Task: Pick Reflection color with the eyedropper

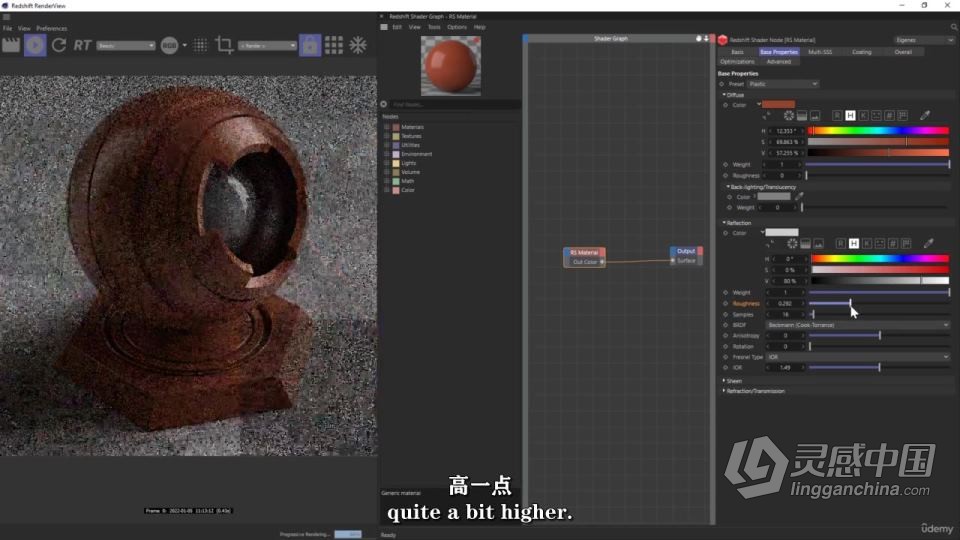Action: coord(929,243)
